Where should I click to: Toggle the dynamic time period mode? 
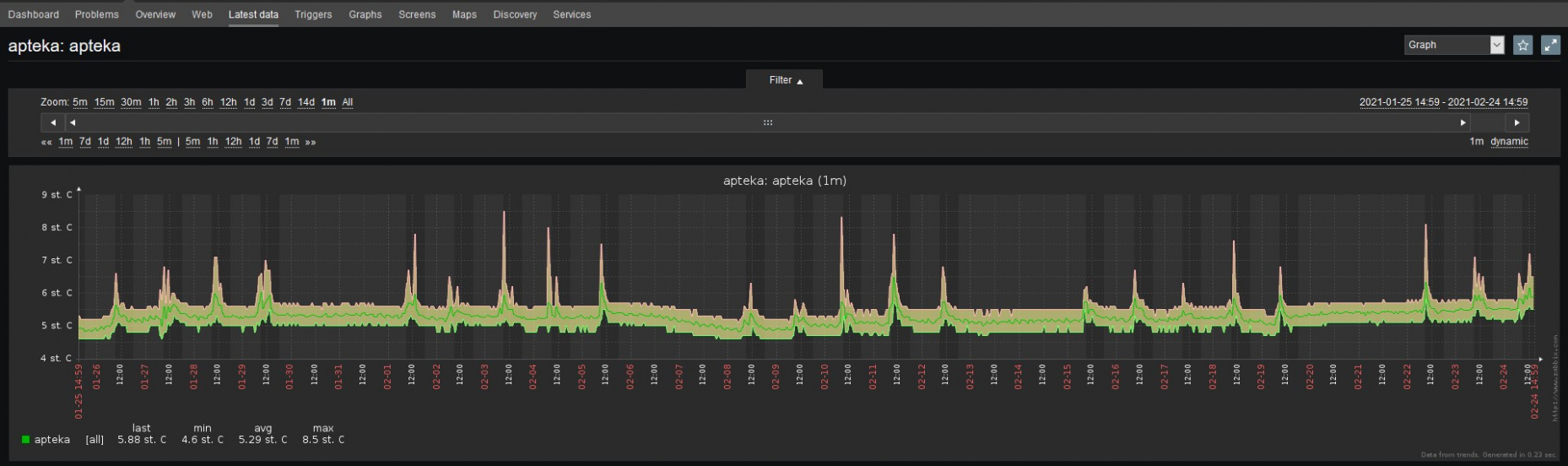(x=1509, y=141)
